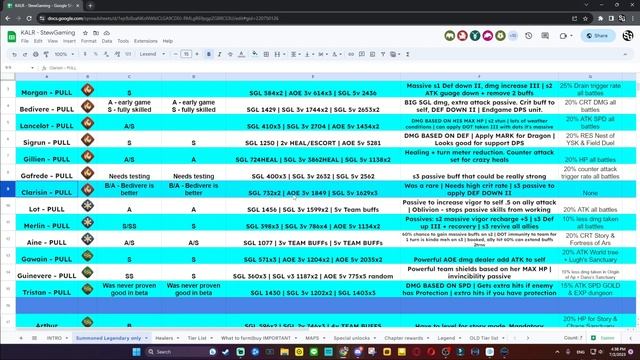Open the Format menu
640x360 pixels.
click(89, 41)
